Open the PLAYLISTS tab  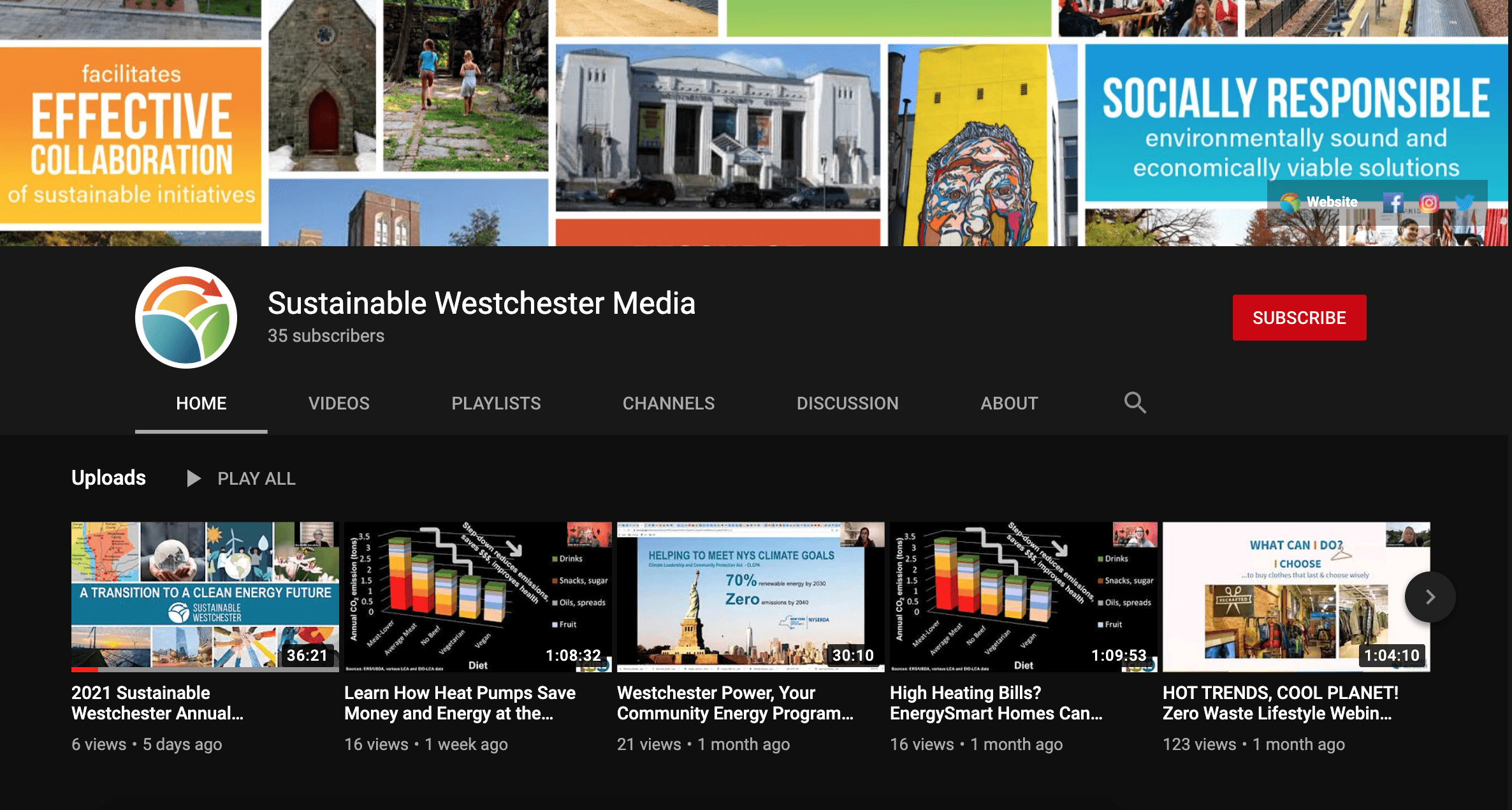pyautogui.click(x=496, y=404)
